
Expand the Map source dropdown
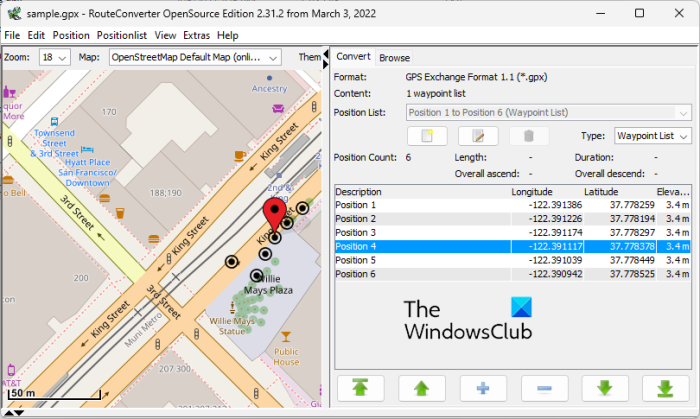click(x=195, y=58)
